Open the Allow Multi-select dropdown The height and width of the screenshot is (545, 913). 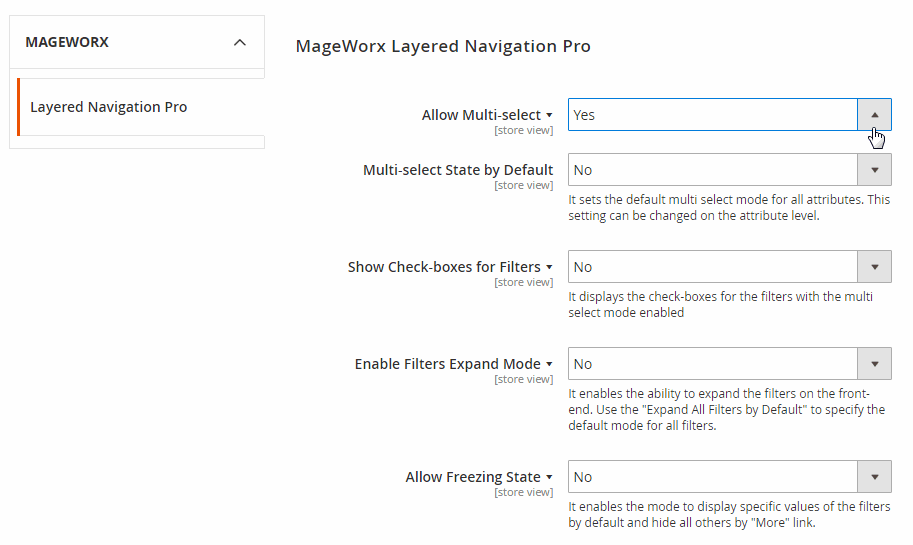pos(712,115)
